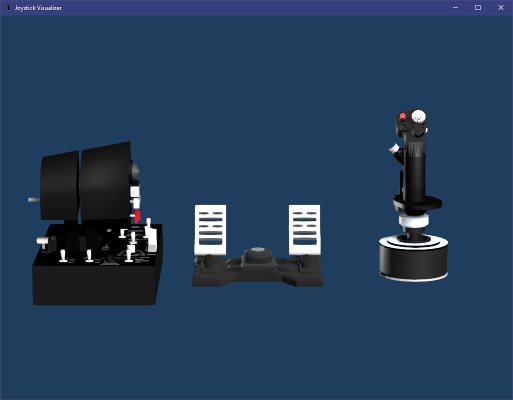Minimize the Joystick Visualizer window
The width and height of the screenshot is (513, 400).
(x=455, y=8)
